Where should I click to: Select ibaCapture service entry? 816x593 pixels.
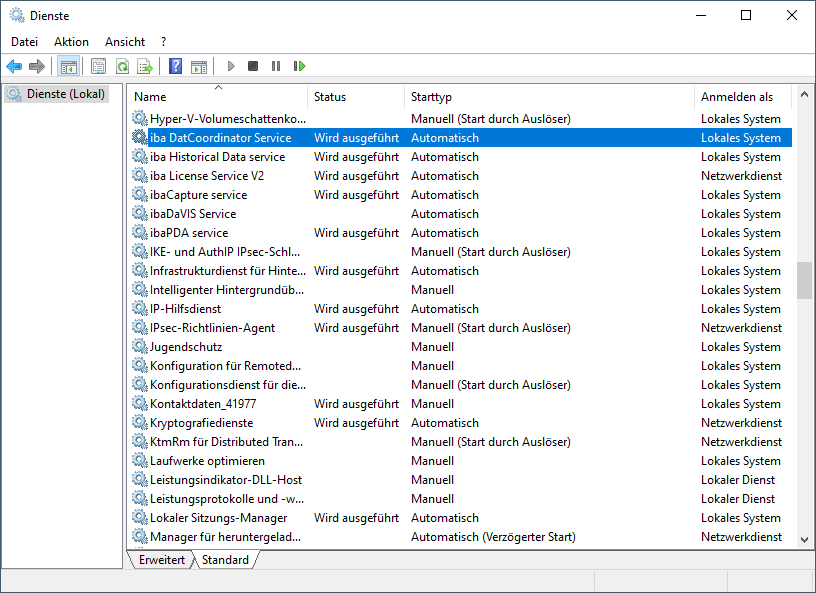pos(461,195)
